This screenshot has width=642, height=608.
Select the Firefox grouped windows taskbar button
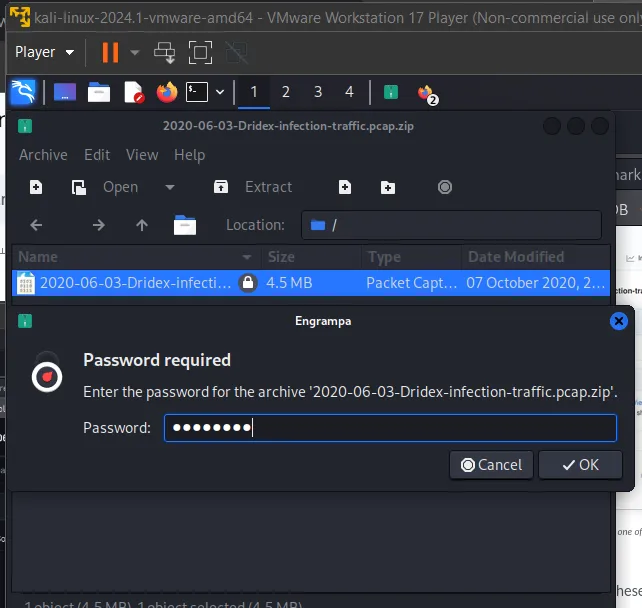tap(427, 94)
